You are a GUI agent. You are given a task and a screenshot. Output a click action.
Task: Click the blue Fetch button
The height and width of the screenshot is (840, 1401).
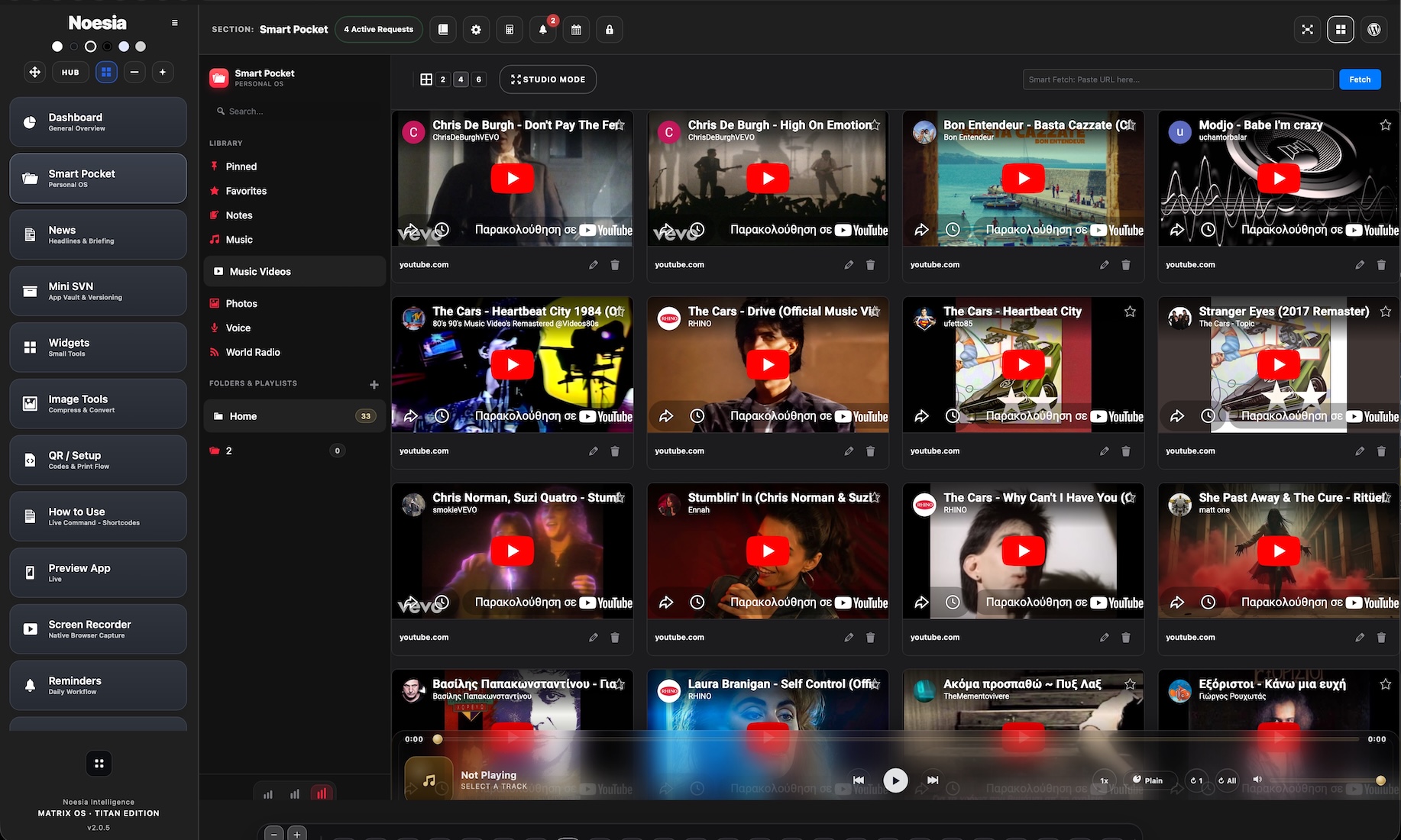pos(1360,79)
